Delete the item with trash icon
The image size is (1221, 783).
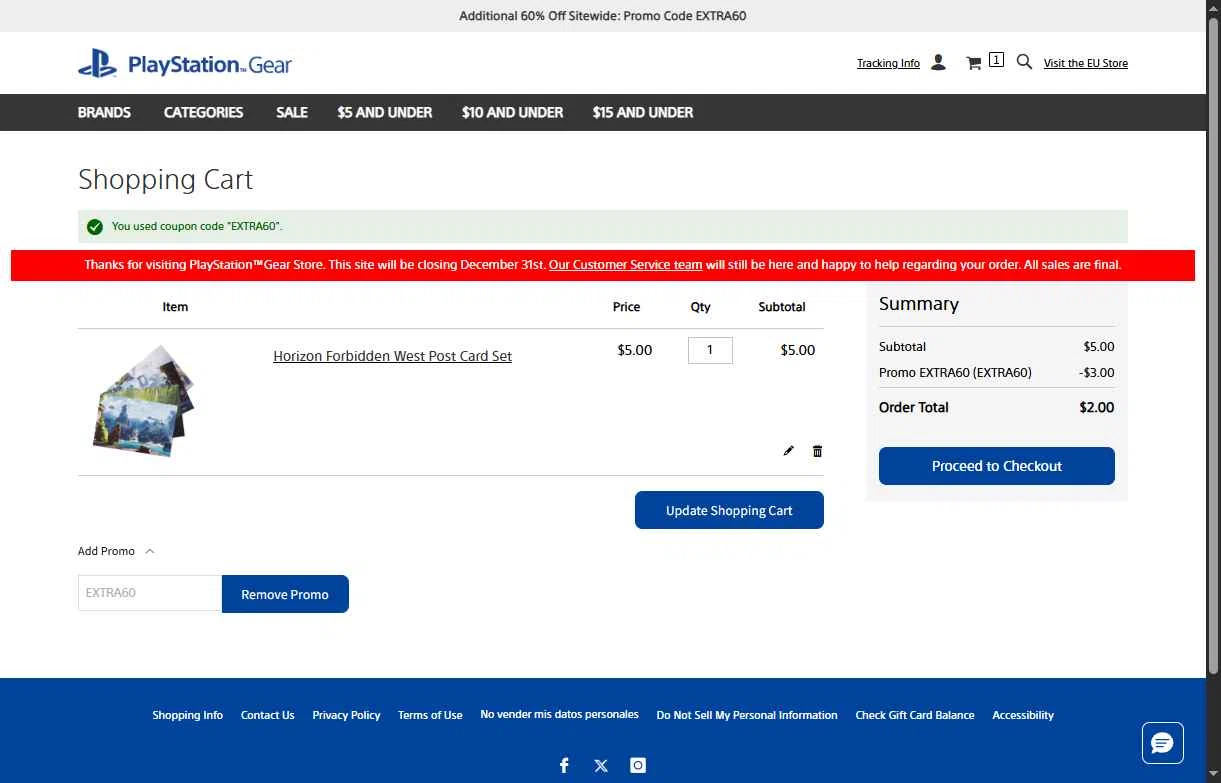[x=817, y=451]
